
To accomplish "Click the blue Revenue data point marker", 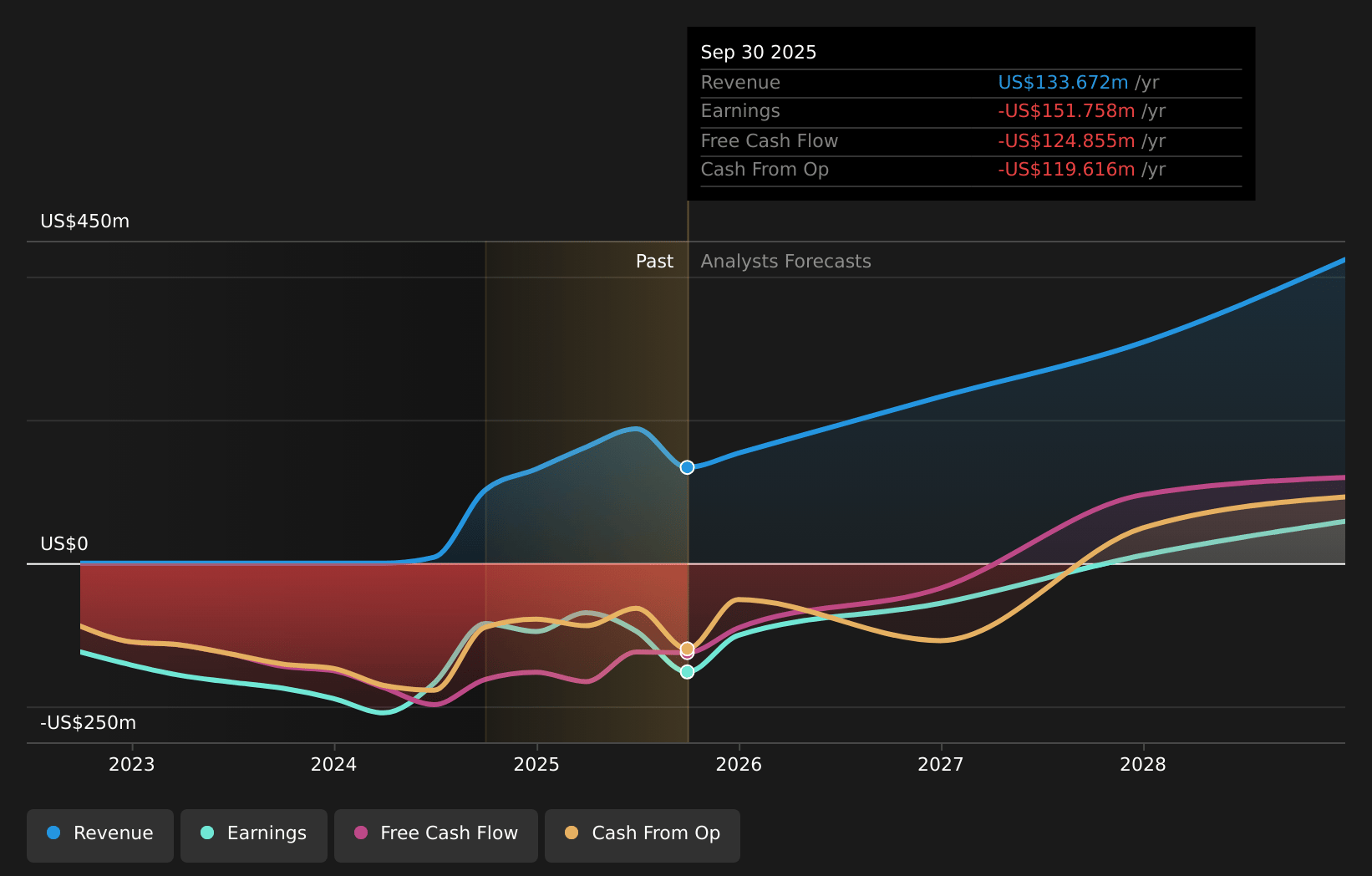I will pyautogui.click(x=687, y=467).
